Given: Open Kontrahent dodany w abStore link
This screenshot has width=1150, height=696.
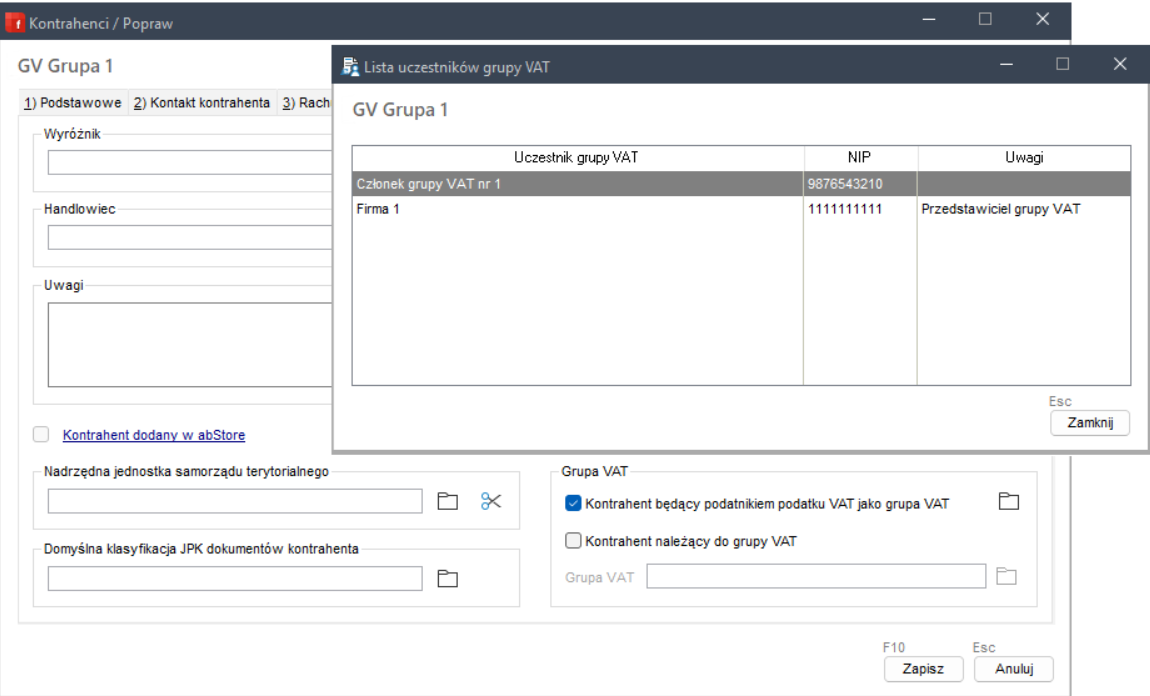Looking at the screenshot, I should (x=154, y=435).
